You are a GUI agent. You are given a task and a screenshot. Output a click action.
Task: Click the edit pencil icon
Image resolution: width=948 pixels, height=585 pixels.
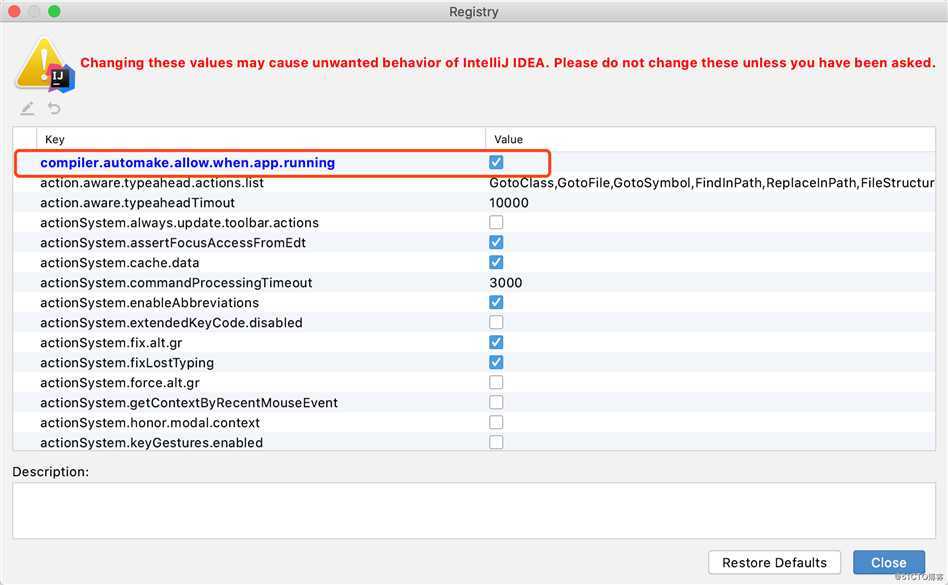click(x=27, y=109)
